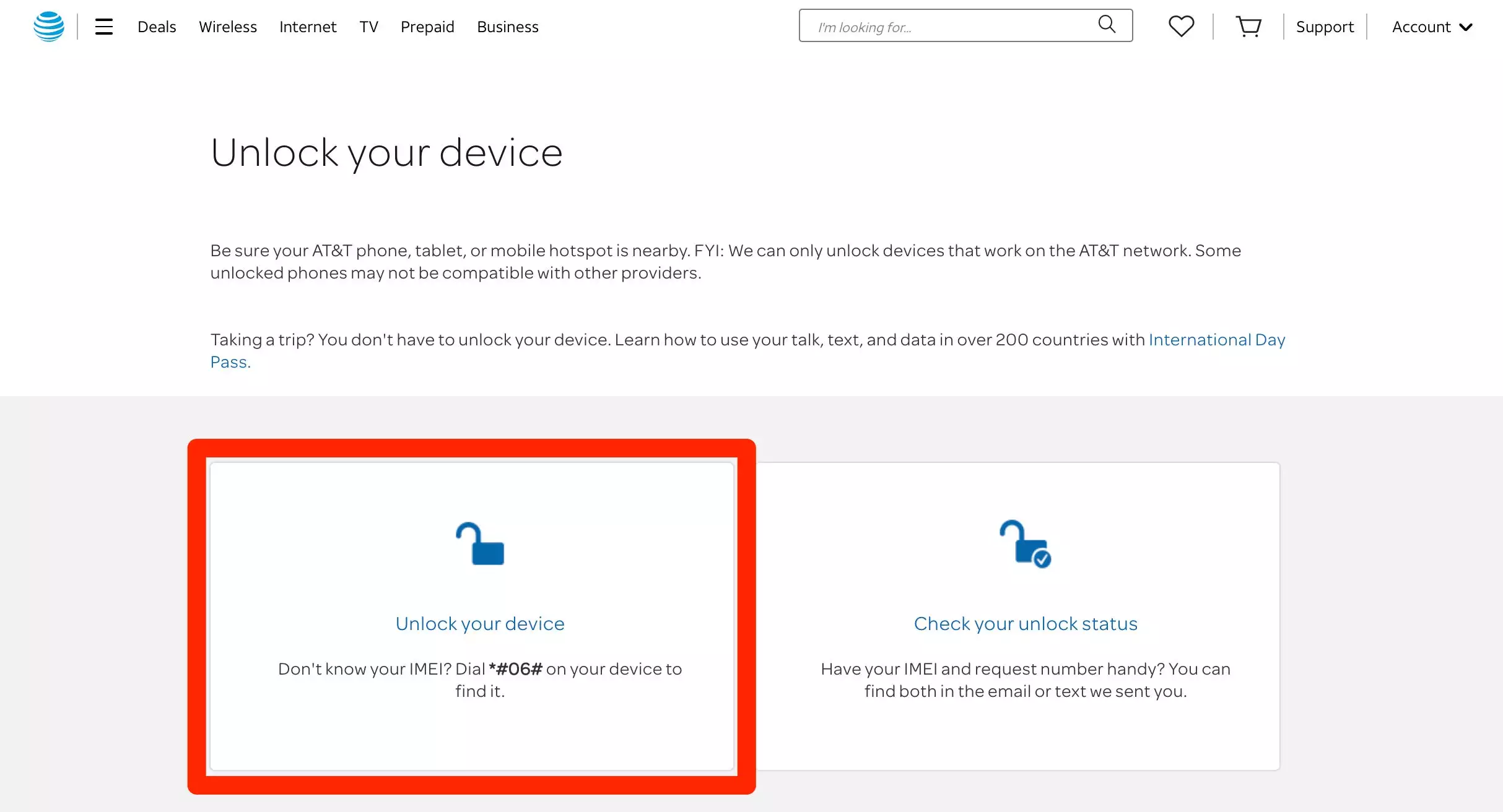Click the open padlock icon
The width and height of the screenshot is (1503, 812).
(x=480, y=543)
